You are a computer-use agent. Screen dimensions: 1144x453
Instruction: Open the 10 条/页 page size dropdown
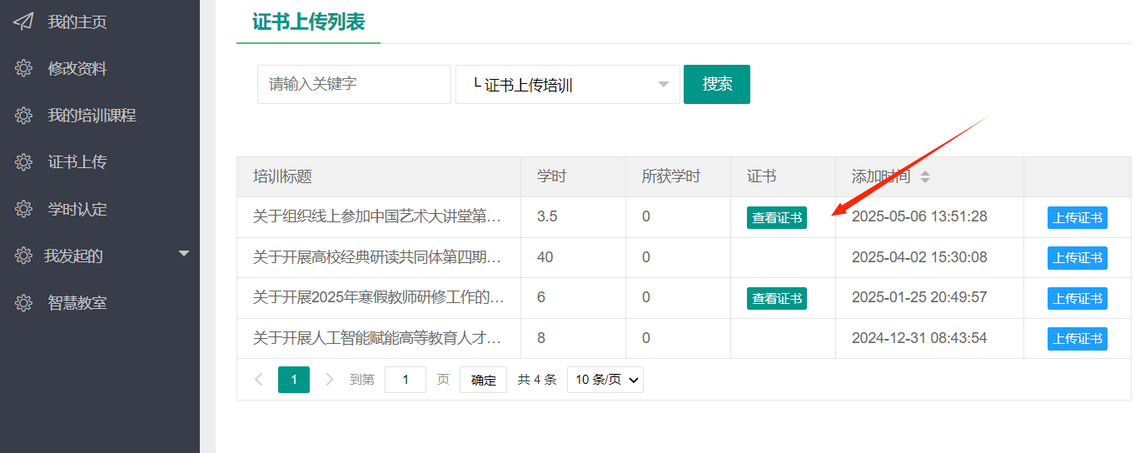pyautogui.click(x=605, y=380)
